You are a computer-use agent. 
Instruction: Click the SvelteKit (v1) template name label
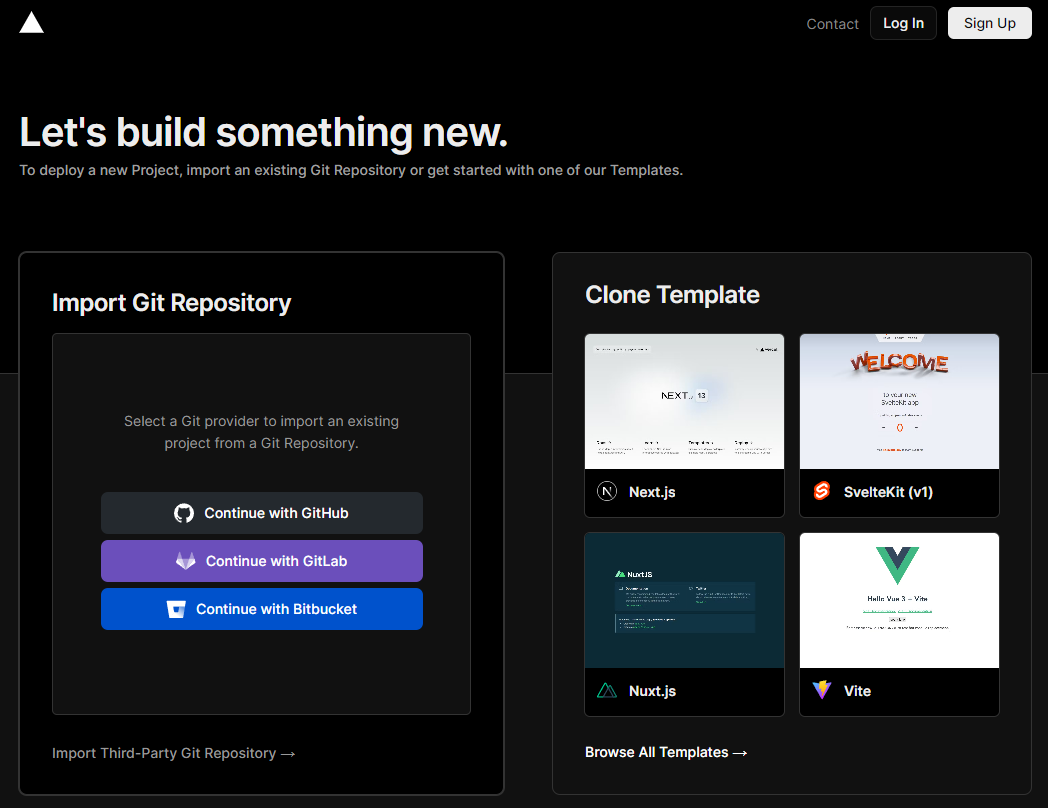888,492
